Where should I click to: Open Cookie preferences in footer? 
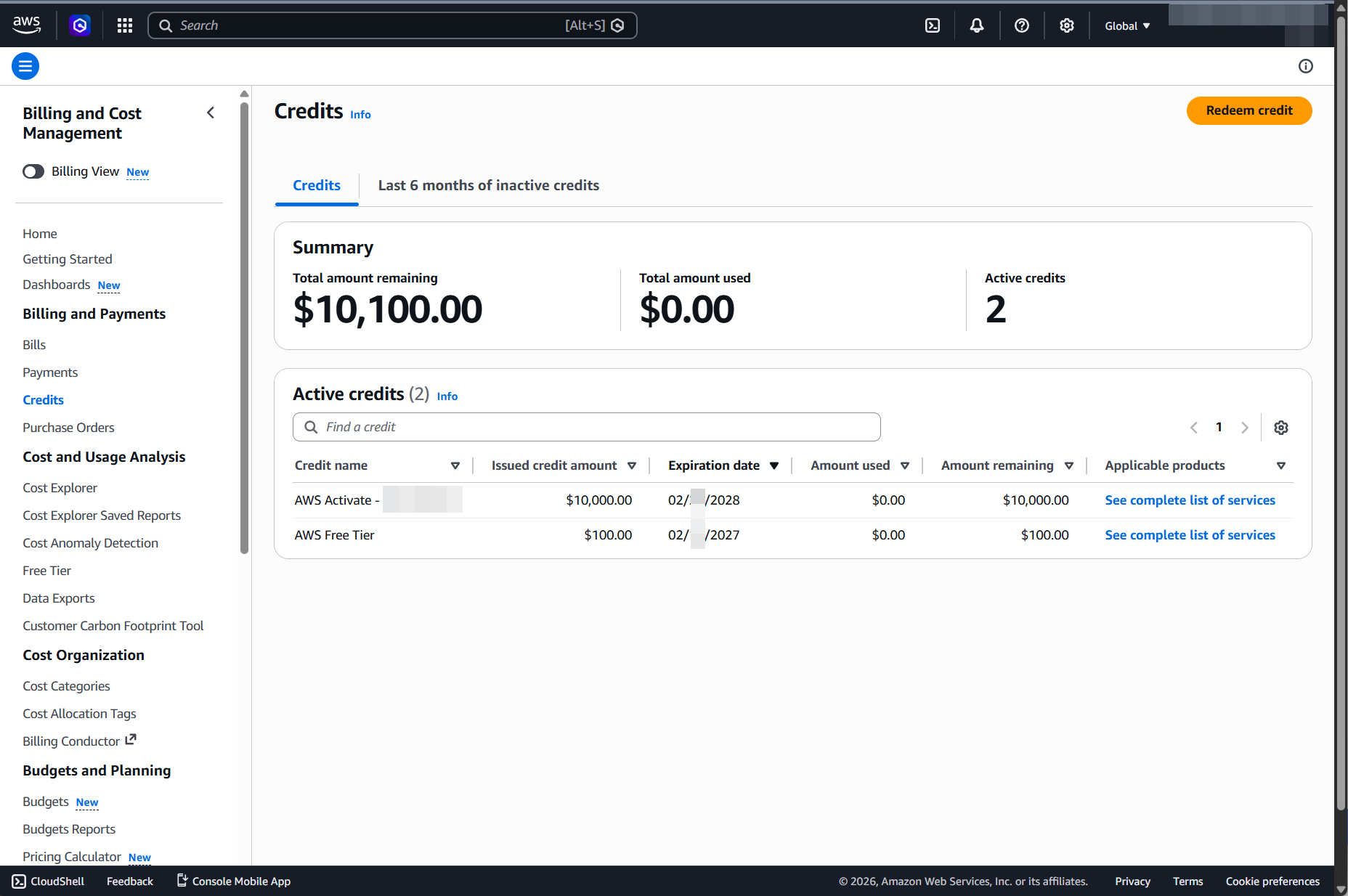(x=1272, y=881)
